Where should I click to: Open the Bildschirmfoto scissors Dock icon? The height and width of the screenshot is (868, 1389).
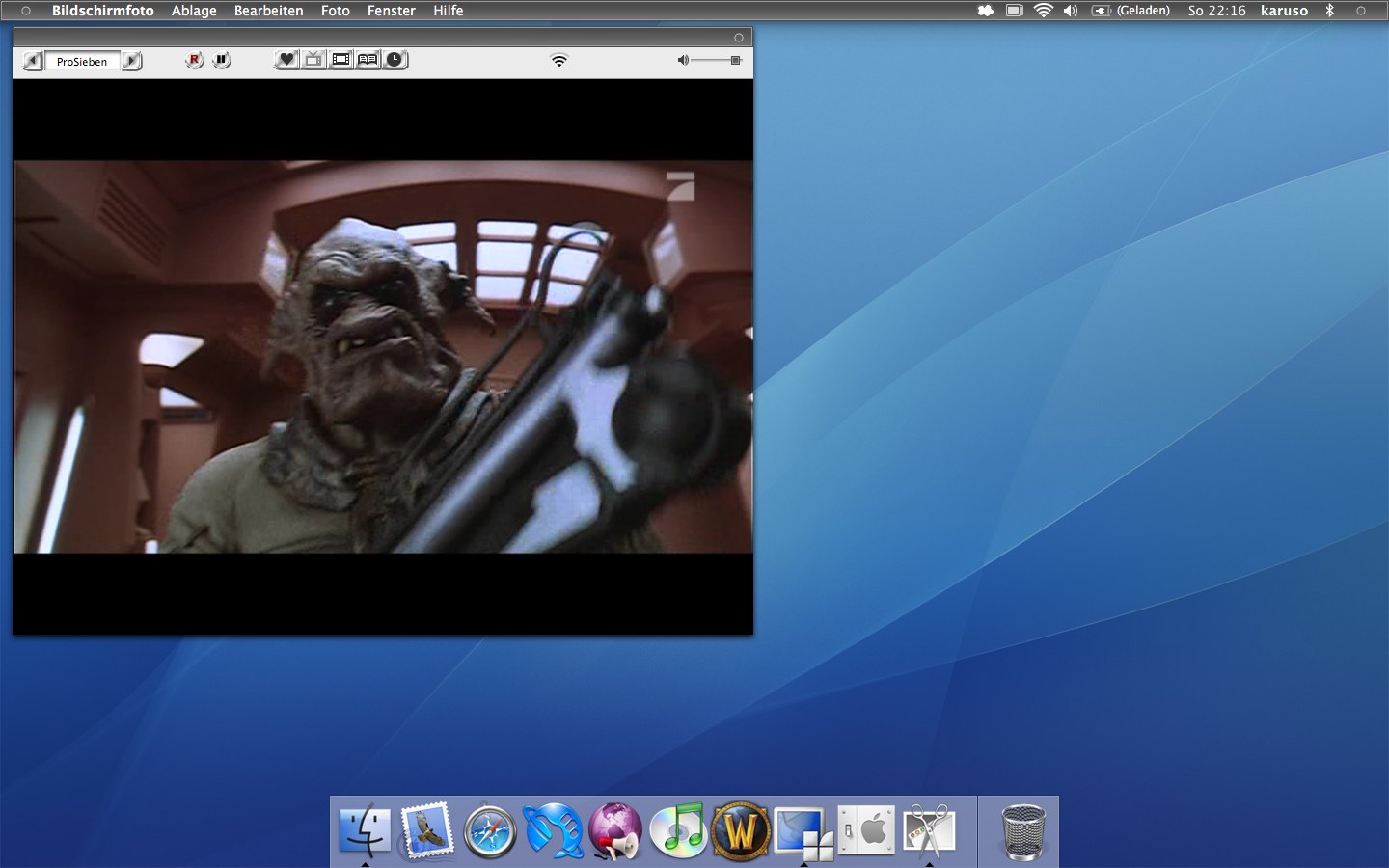929,830
